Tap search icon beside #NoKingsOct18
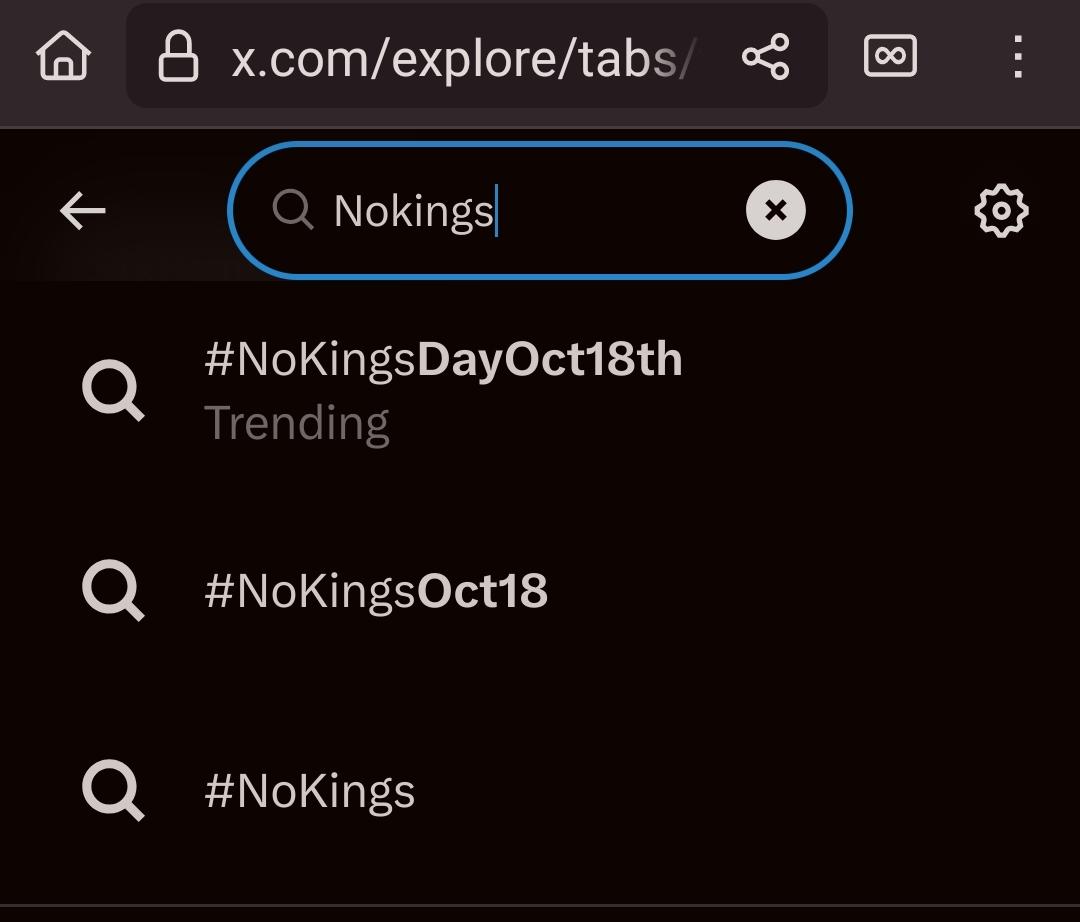Viewport: 1080px width, 922px height. point(113,591)
